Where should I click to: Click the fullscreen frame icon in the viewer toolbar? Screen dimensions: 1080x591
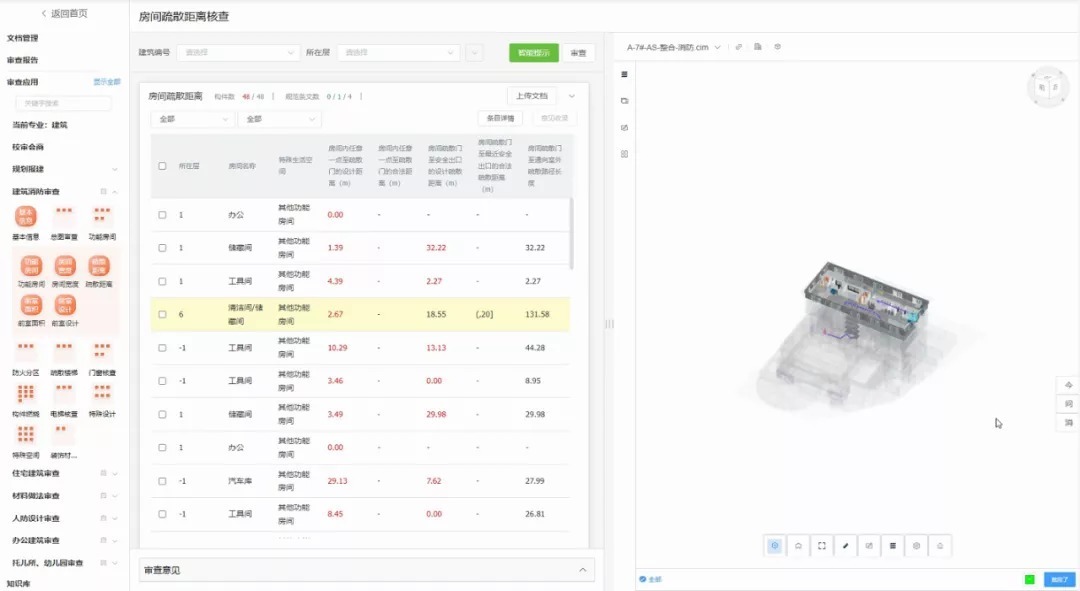coord(822,546)
